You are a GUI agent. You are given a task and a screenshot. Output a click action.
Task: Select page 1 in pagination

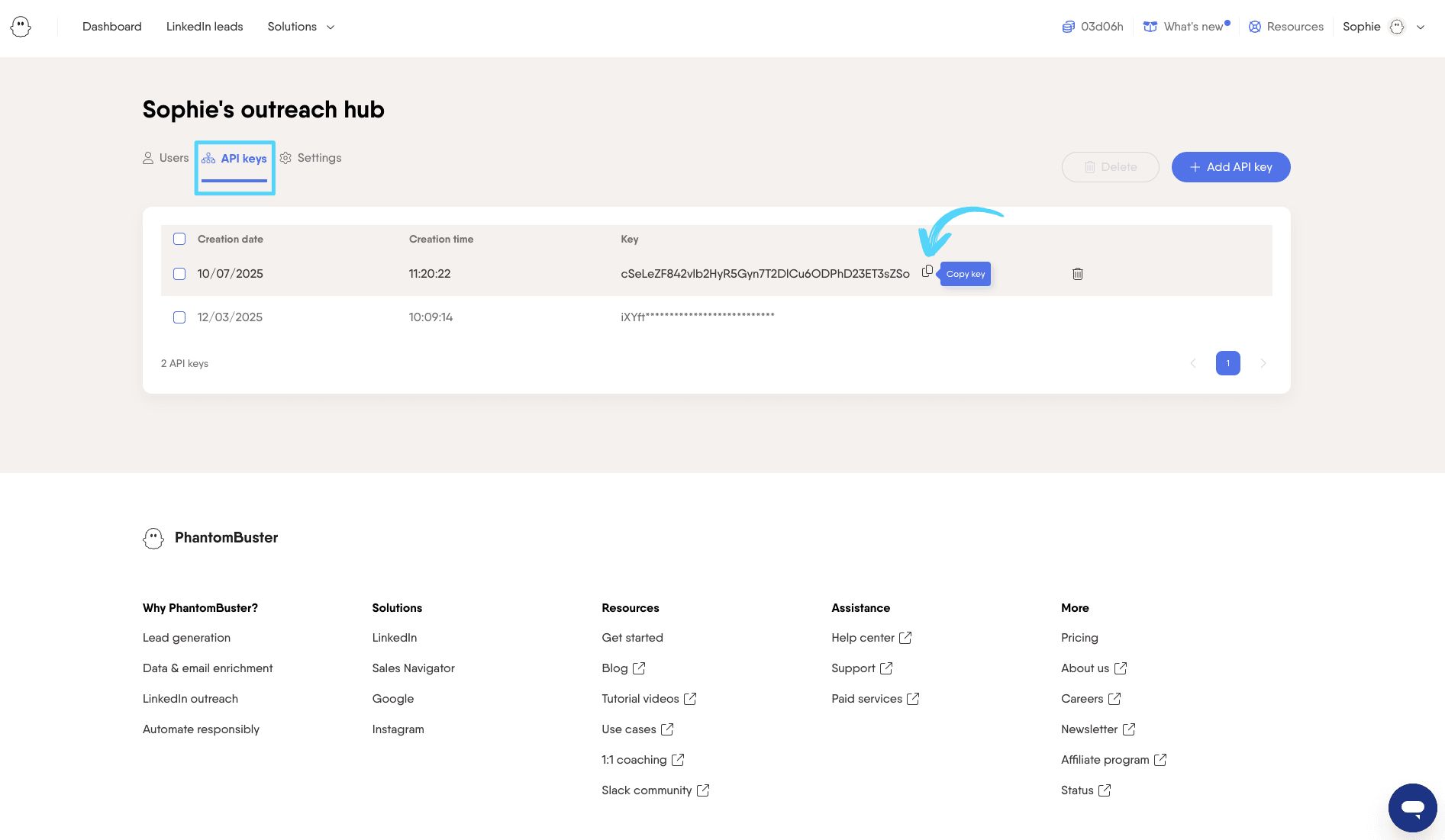pos(1227,363)
